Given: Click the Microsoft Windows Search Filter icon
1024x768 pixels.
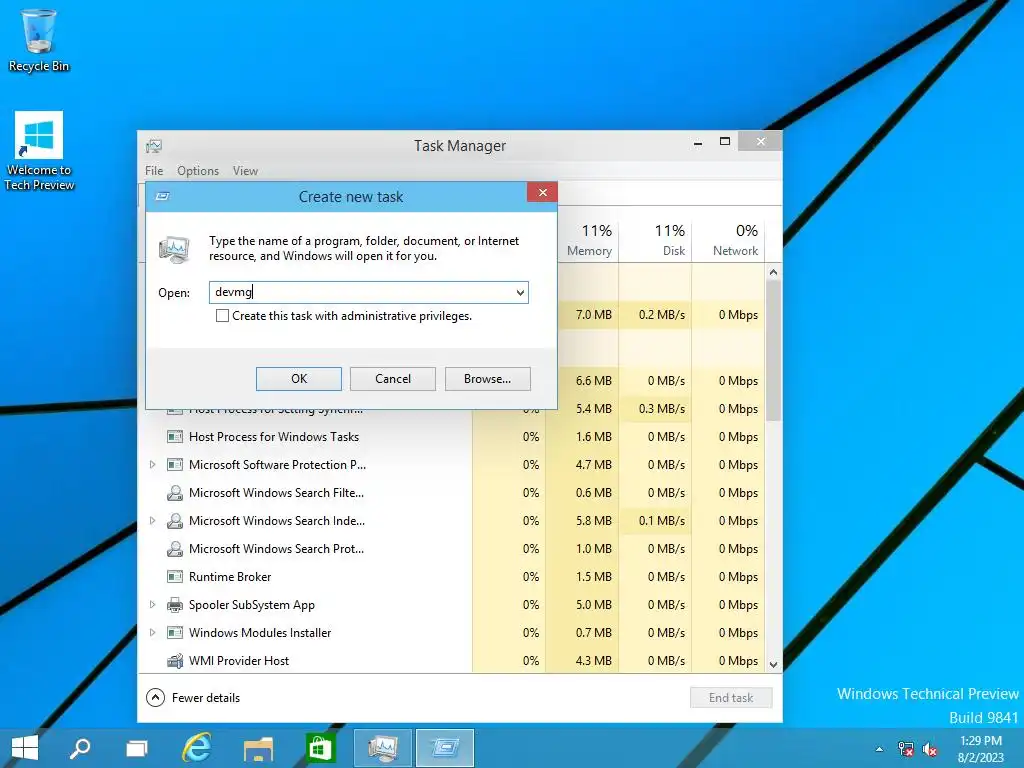Looking at the screenshot, I should pos(174,493).
